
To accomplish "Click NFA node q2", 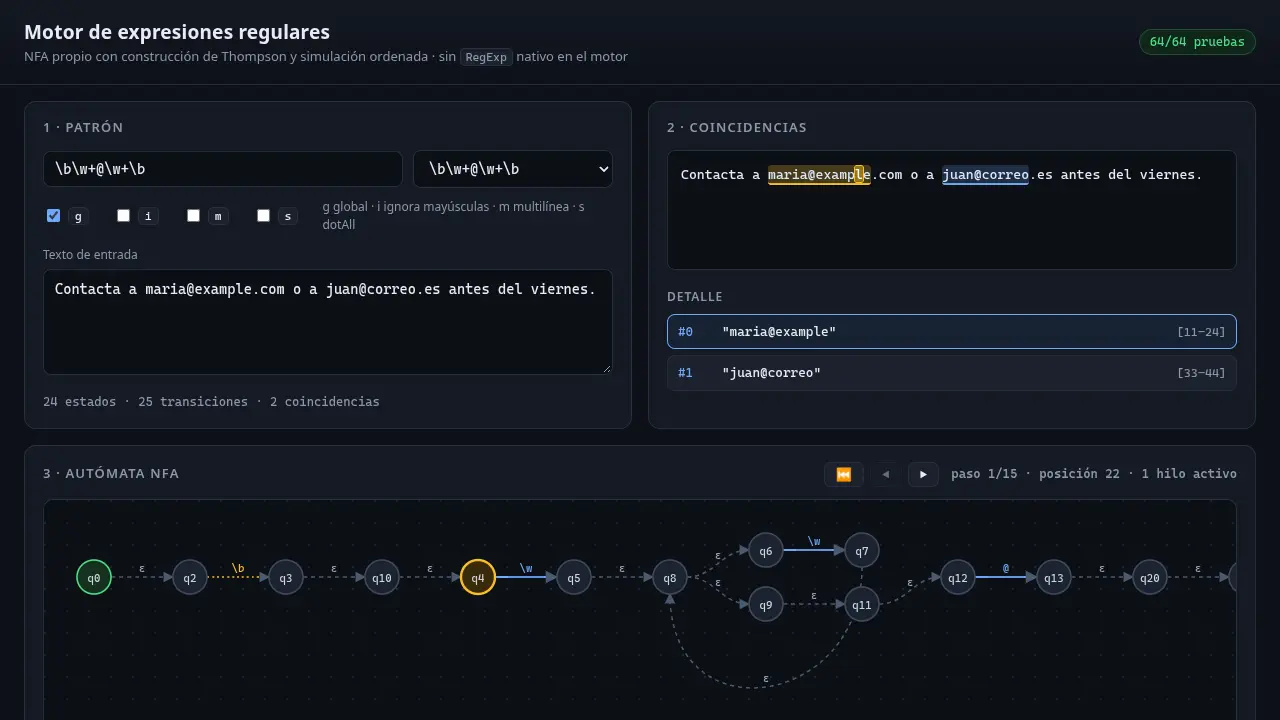I will pos(190,578).
